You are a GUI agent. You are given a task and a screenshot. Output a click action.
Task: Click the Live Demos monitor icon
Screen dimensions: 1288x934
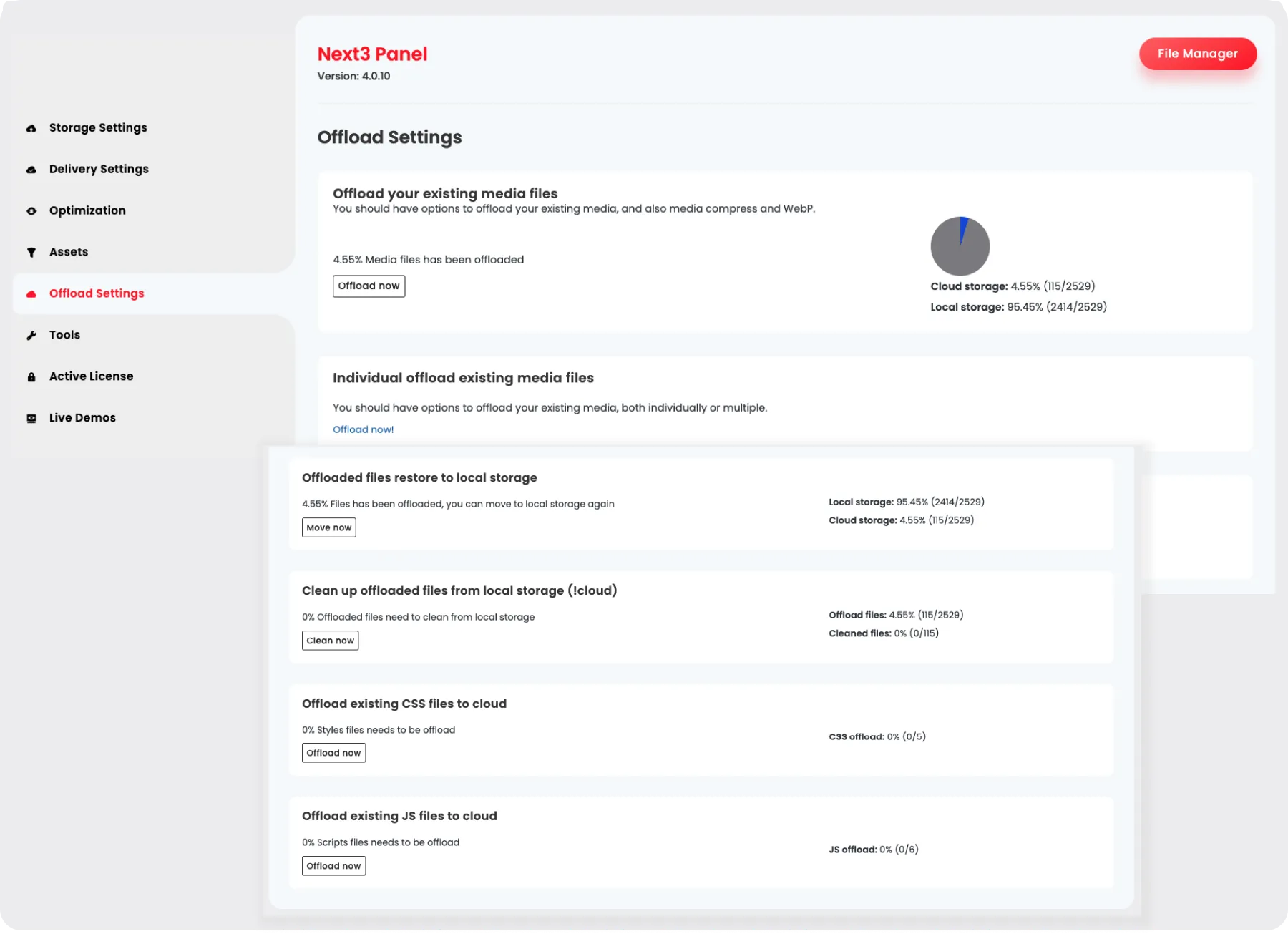[31, 419]
